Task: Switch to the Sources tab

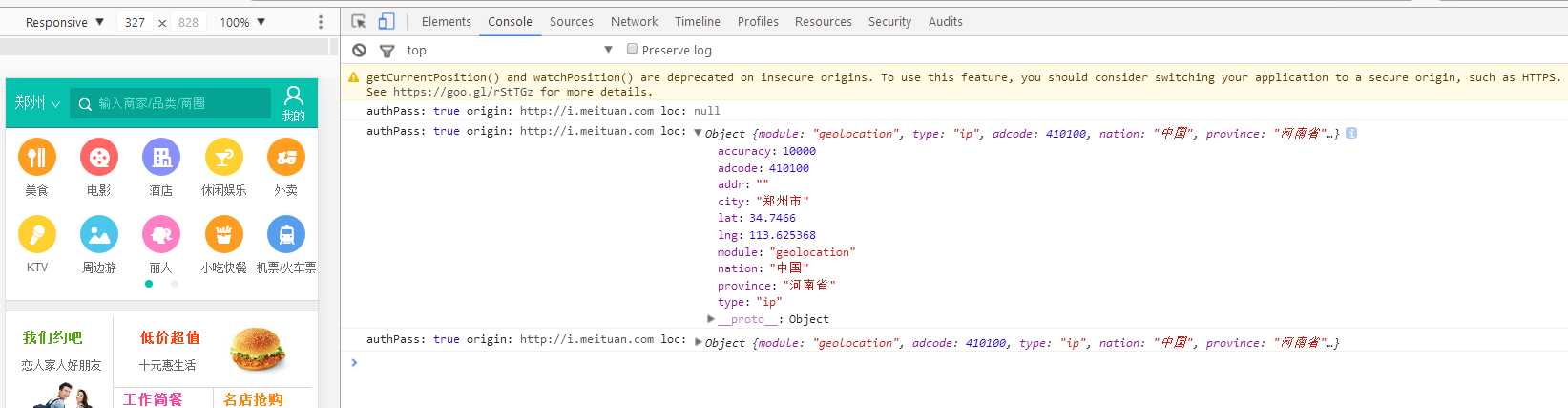Action: 571,21
